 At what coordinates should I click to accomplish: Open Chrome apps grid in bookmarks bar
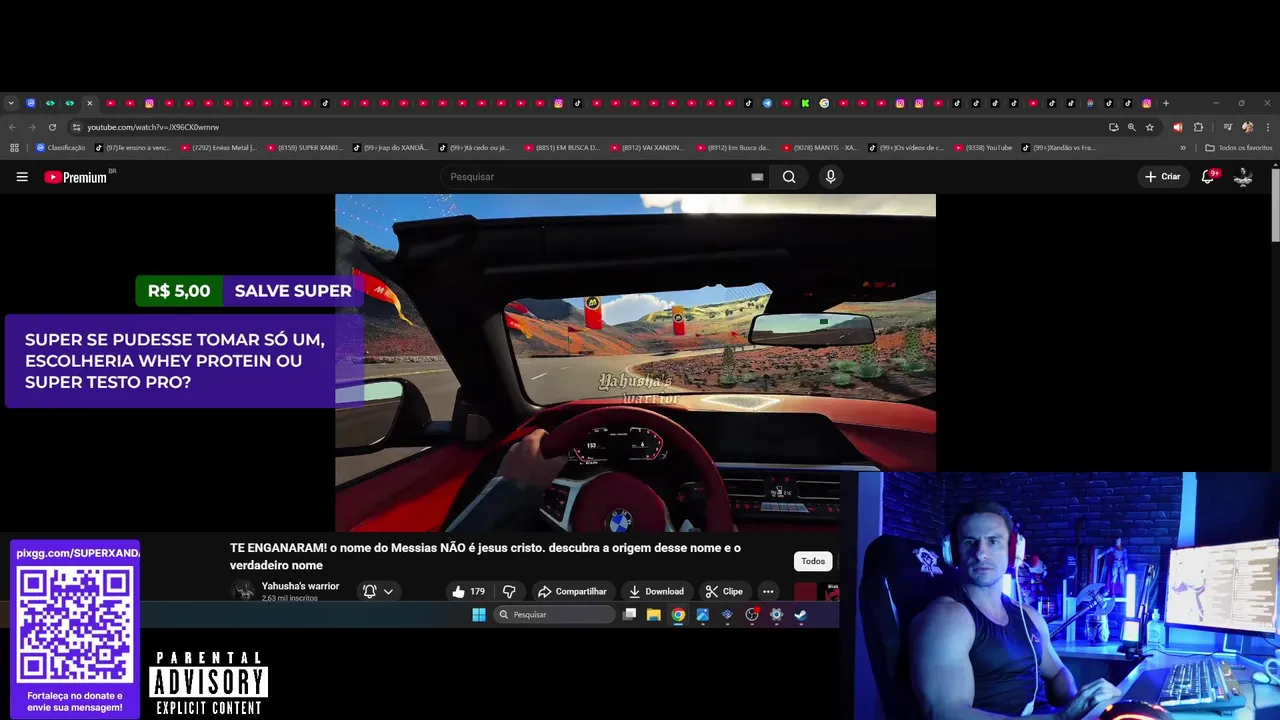point(14,148)
